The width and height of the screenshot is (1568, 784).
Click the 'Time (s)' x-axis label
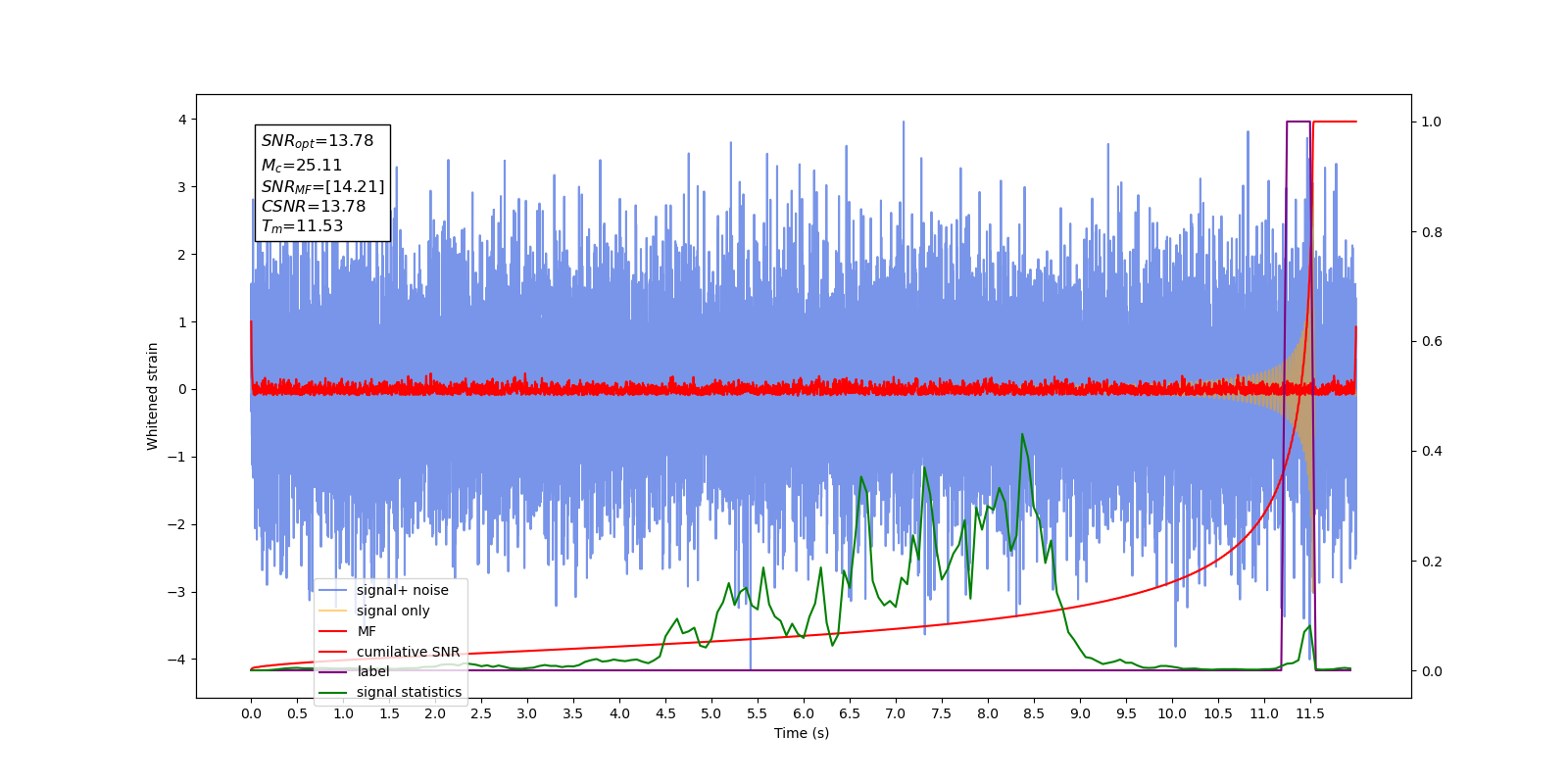click(802, 733)
